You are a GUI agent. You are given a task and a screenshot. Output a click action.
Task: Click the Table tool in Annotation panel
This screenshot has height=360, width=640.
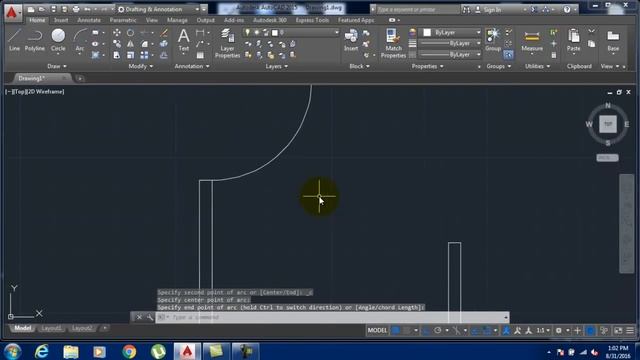point(200,55)
